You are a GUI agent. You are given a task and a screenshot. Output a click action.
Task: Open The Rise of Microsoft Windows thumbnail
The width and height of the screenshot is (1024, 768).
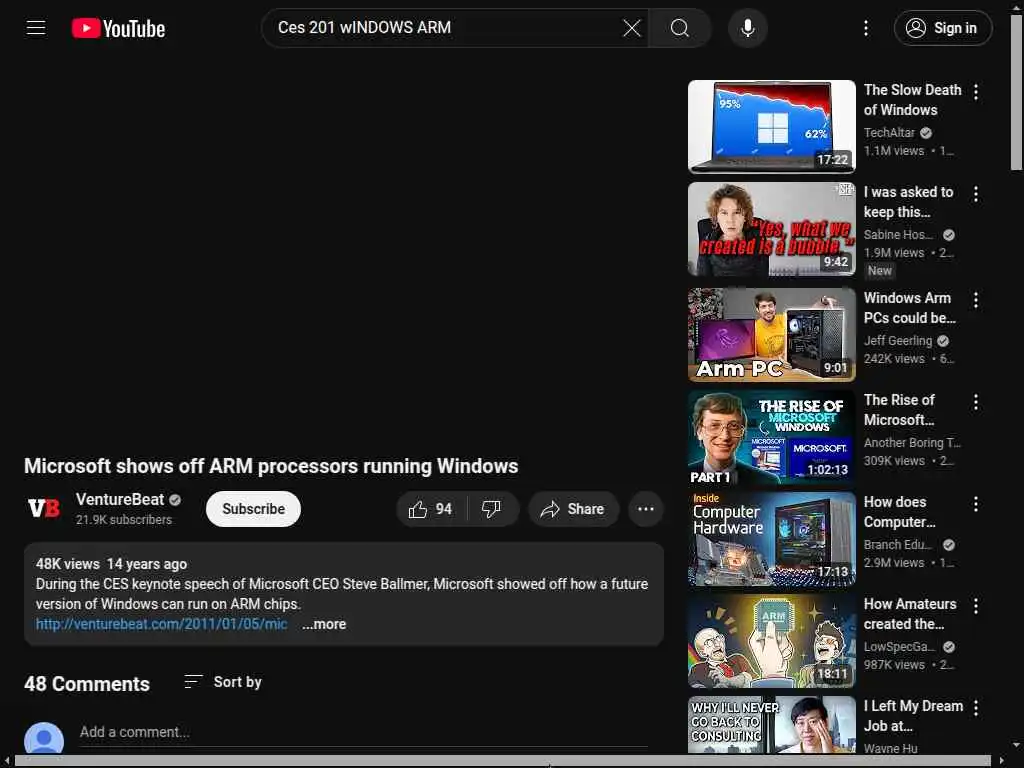(x=772, y=437)
